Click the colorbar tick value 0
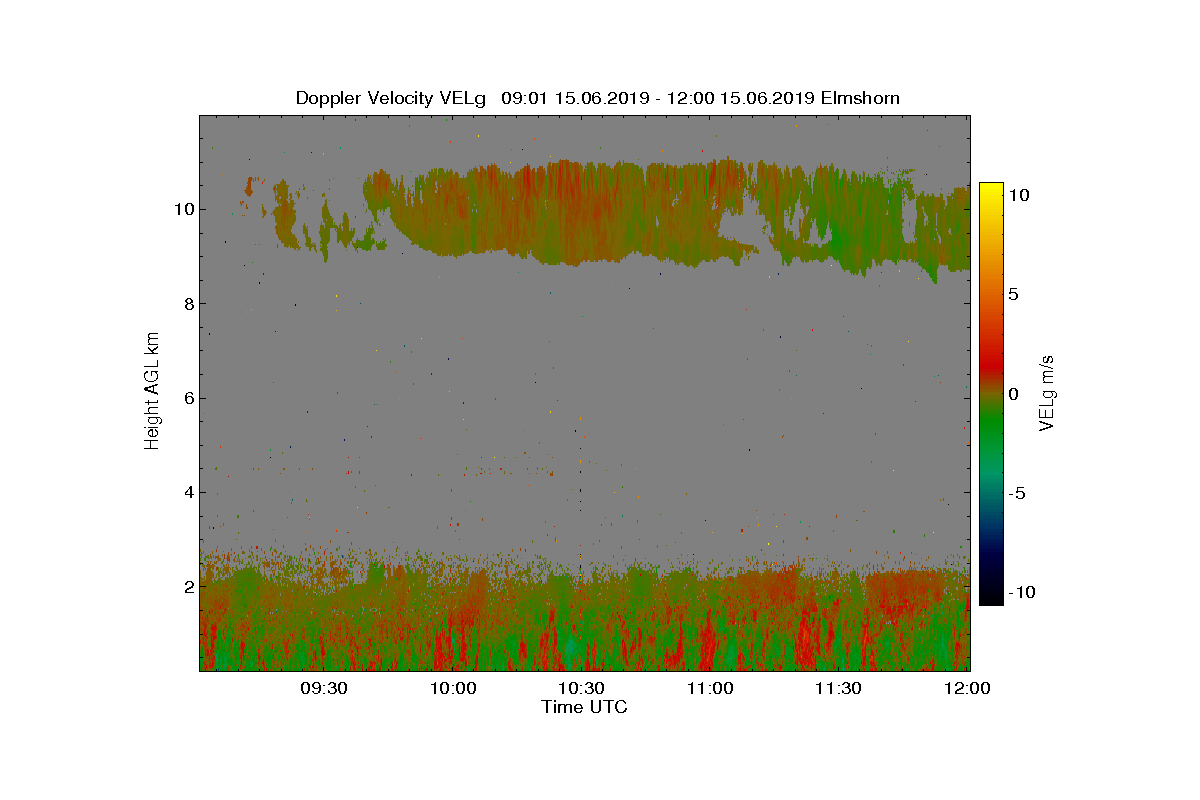The width and height of the screenshot is (1200, 800). point(1013,394)
